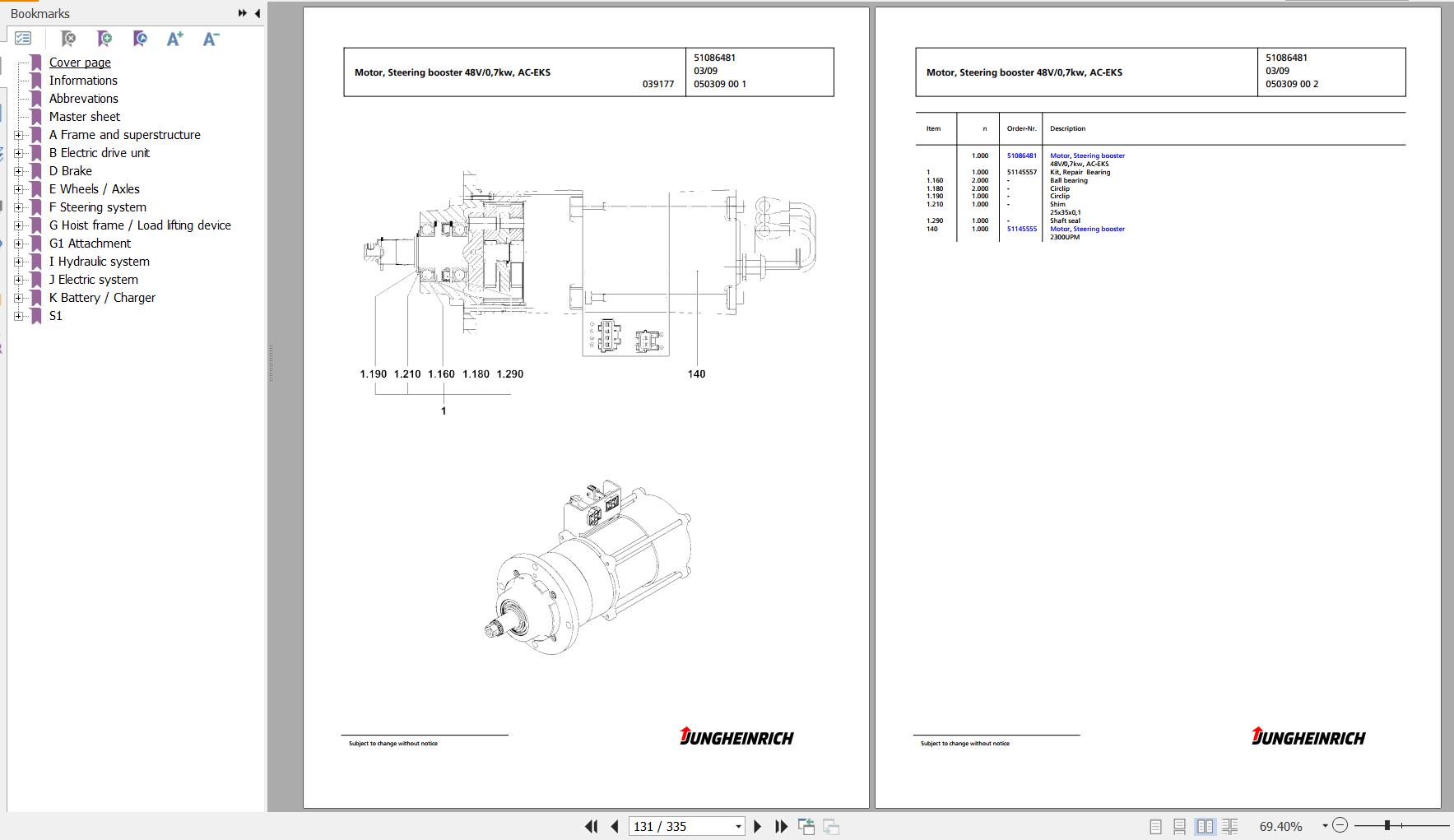Expand the I Hydraulic system bookmark
1454x840 pixels.
(18, 262)
